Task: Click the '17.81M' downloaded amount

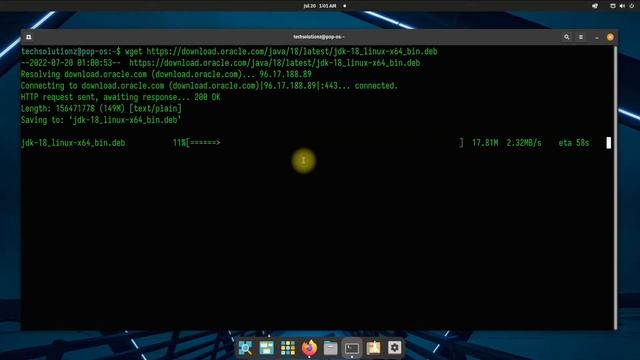Action: (485, 143)
